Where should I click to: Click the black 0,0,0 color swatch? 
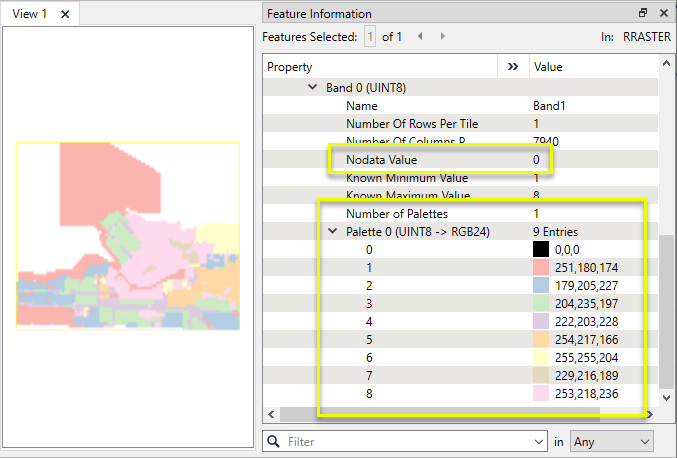[x=541, y=250]
